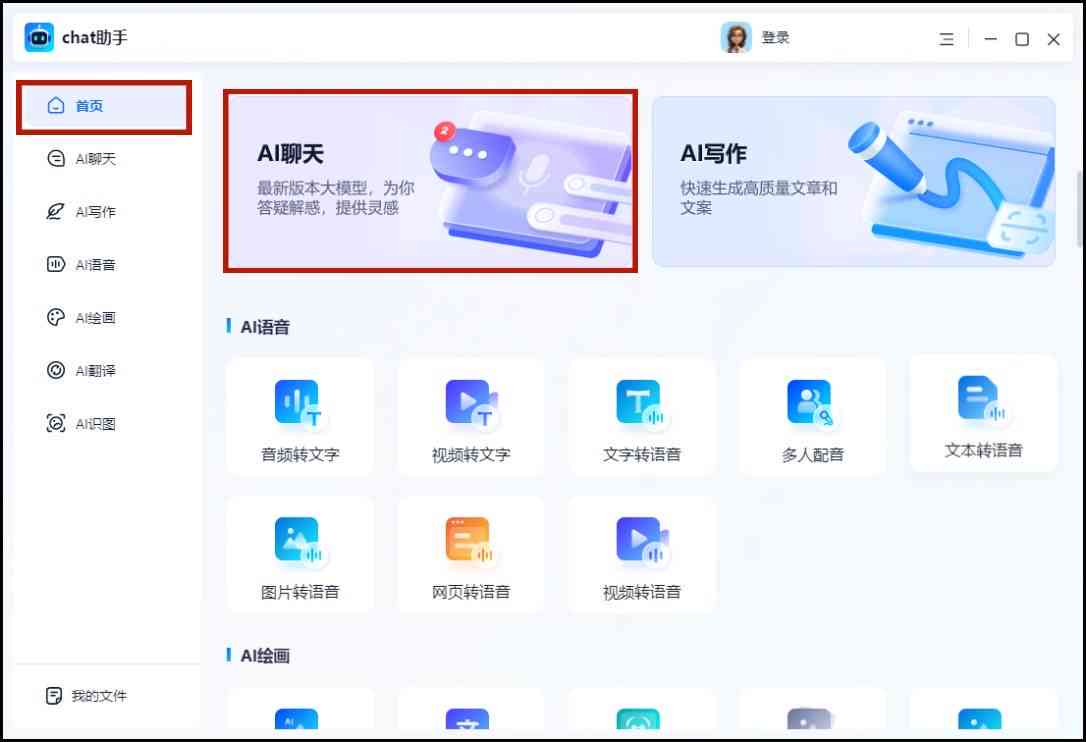The width and height of the screenshot is (1086, 742).
Task: Click the 文字转语音 label text
Action: coord(641,454)
